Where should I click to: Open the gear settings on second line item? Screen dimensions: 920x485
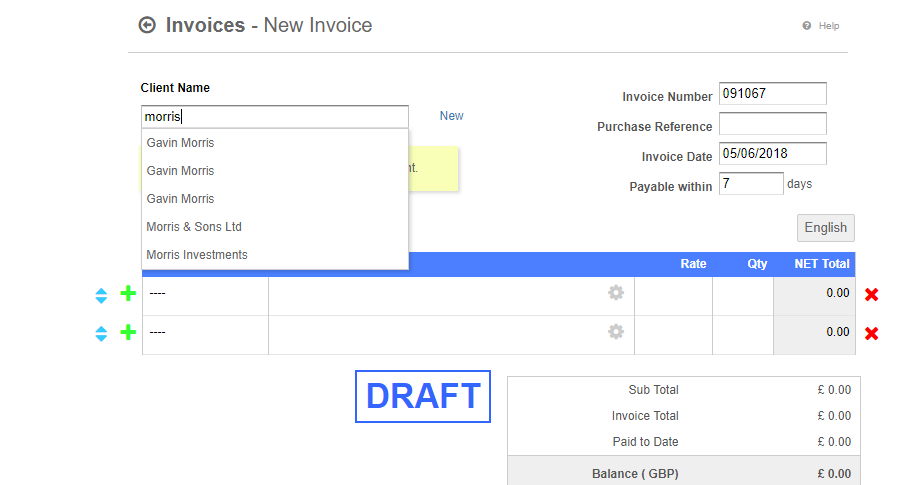[616, 332]
